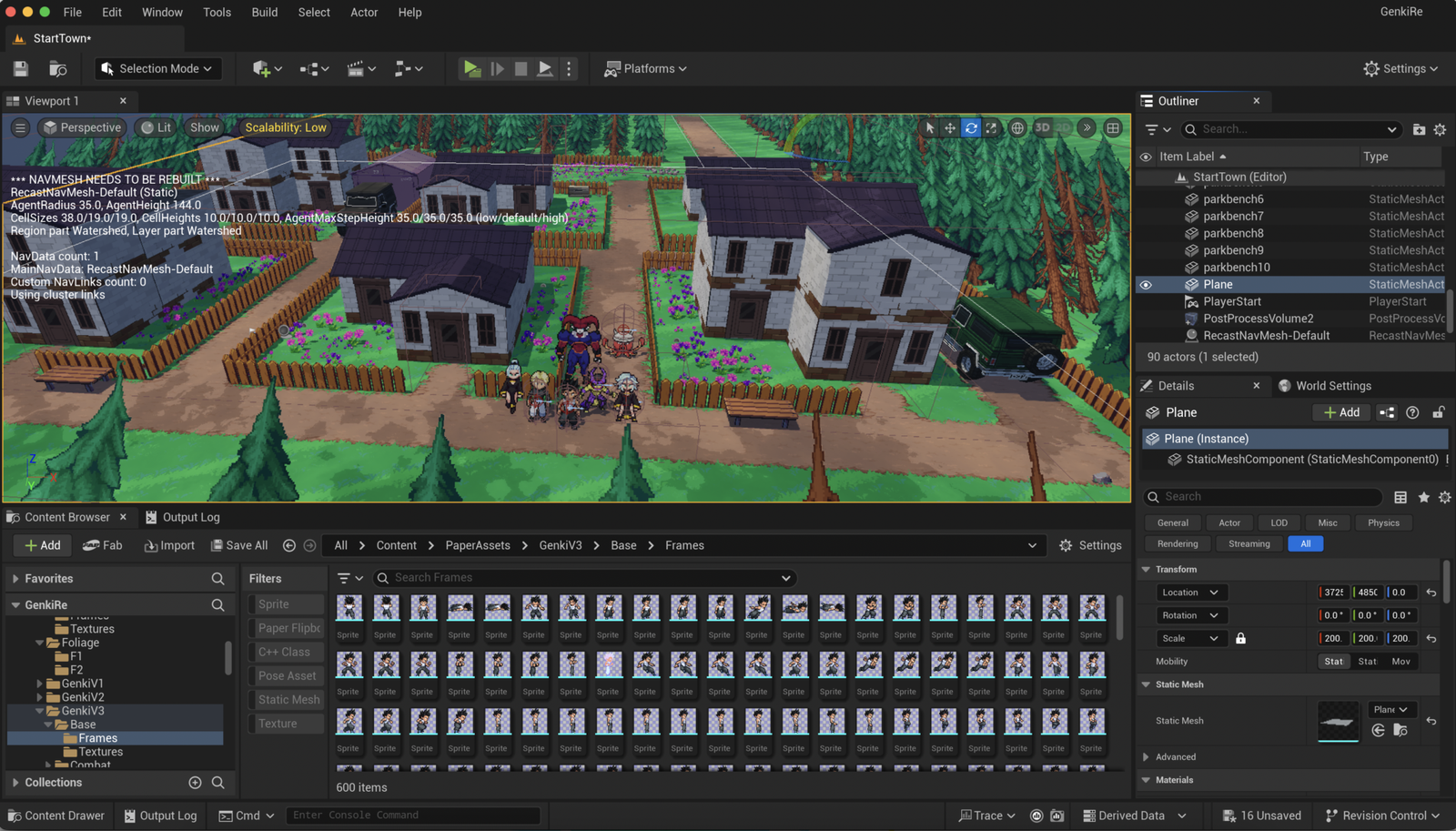Image resolution: width=1456 pixels, height=831 pixels.
Task: Click the Import button in Content Browser
Action: tap(169, 545)
